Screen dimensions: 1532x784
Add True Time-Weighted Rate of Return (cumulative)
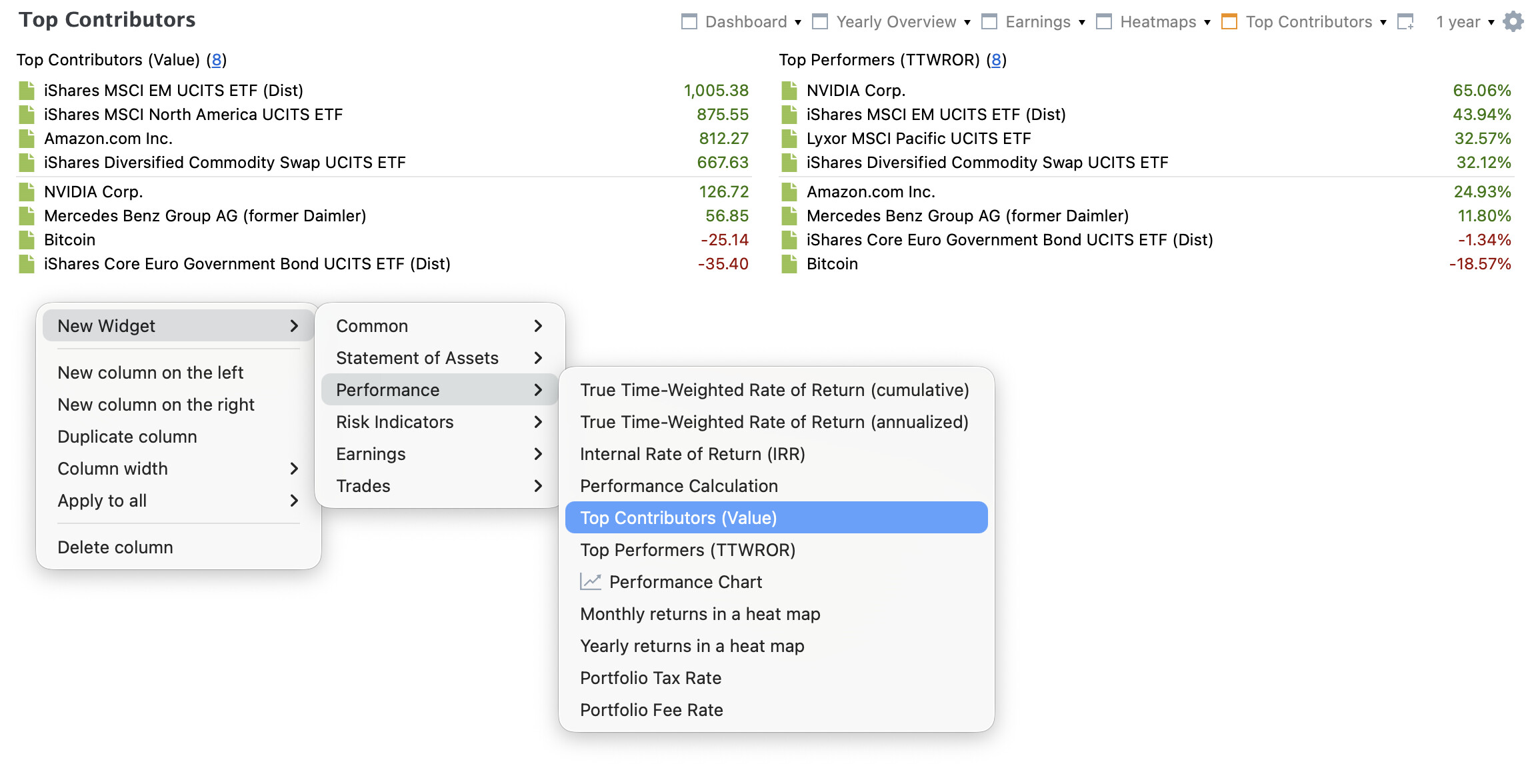click(x=777, y=390)
